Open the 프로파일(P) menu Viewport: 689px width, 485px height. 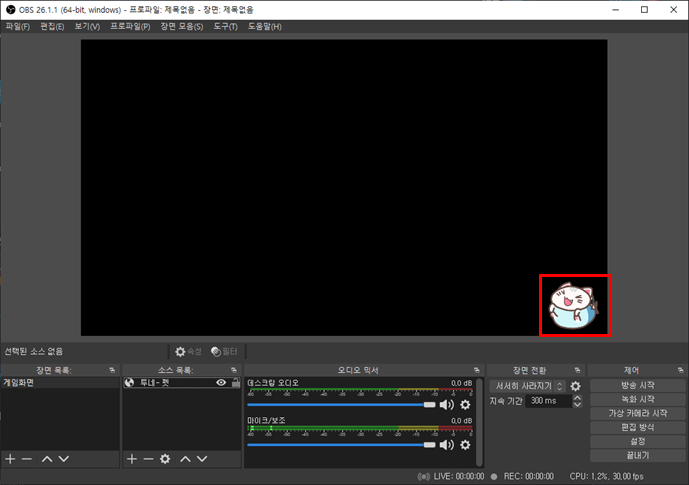click(x=130, y=26)
